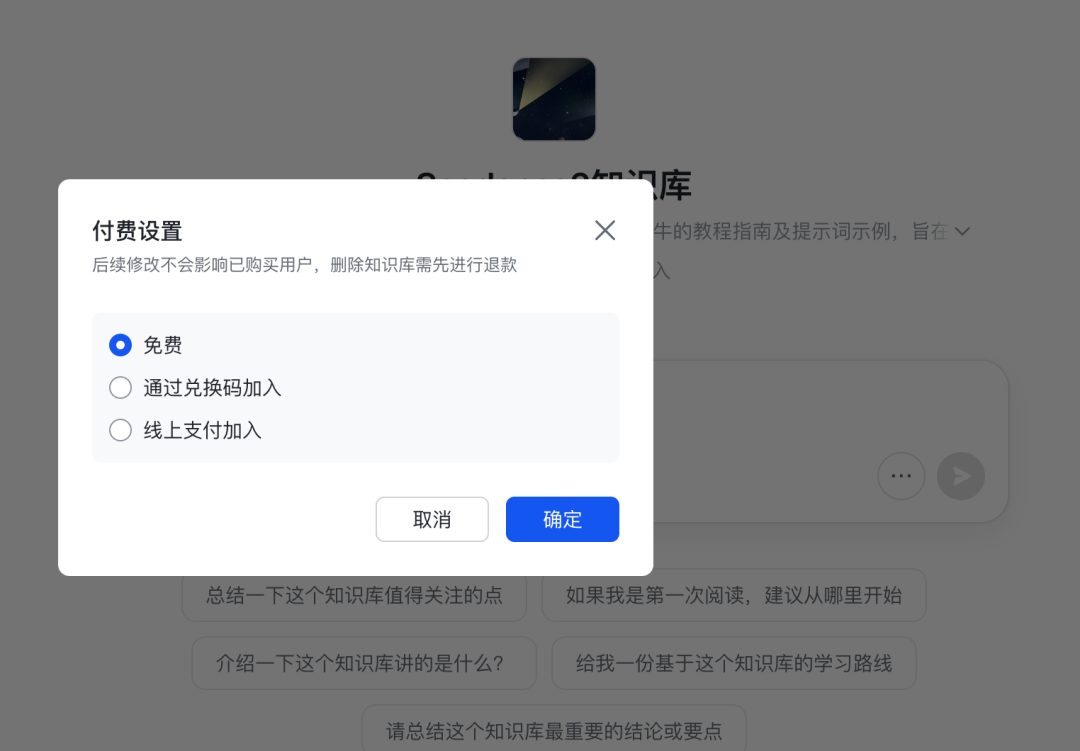
Task: Pick prompt 给我一份基于这个知识库的学习路线
Action: coord(734,663)
